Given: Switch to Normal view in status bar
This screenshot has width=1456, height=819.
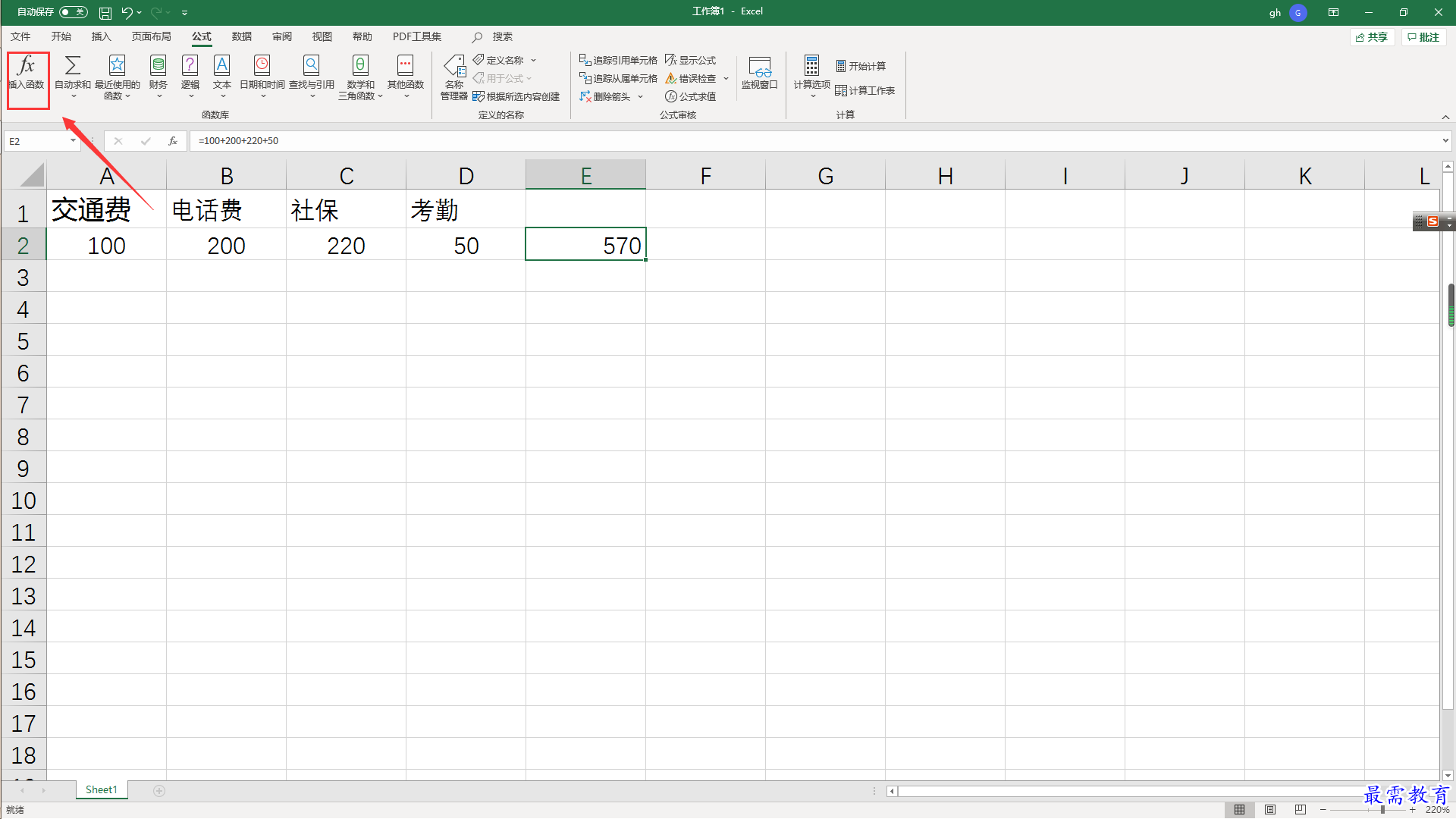Looking at the screenshot, I should (x=1240, y=810).
